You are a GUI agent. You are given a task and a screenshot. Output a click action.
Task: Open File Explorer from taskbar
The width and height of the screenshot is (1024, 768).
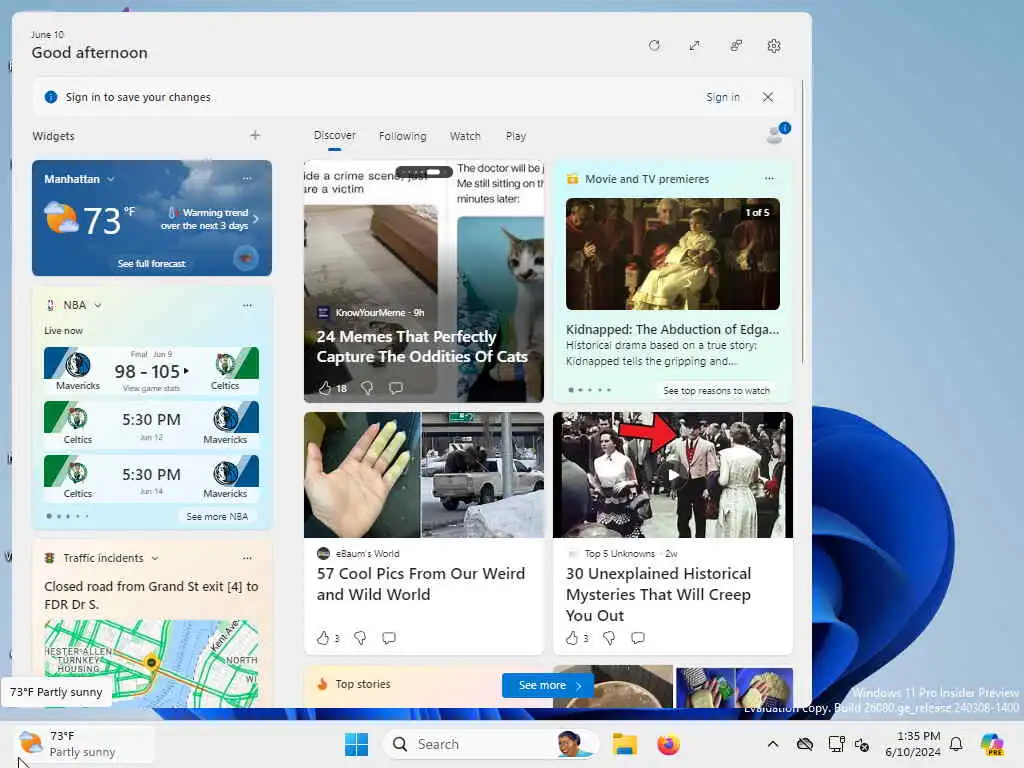(624, 744)
